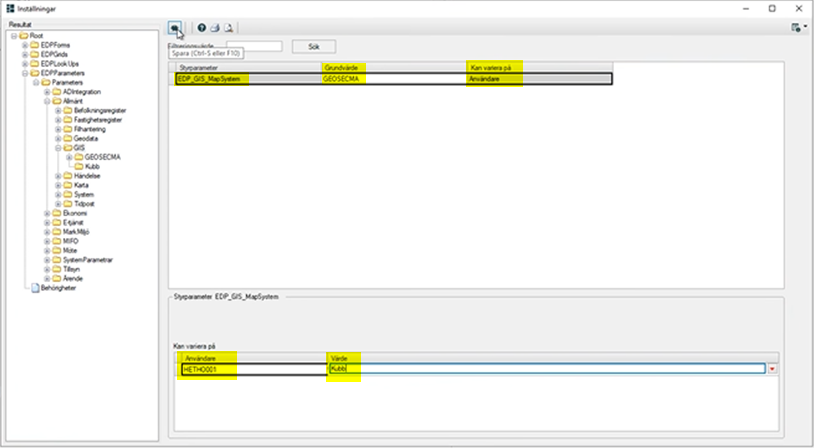Screen dimensions: 814x448
Task: Collapse the Allmänt tree node
Action: pos(46,101)
